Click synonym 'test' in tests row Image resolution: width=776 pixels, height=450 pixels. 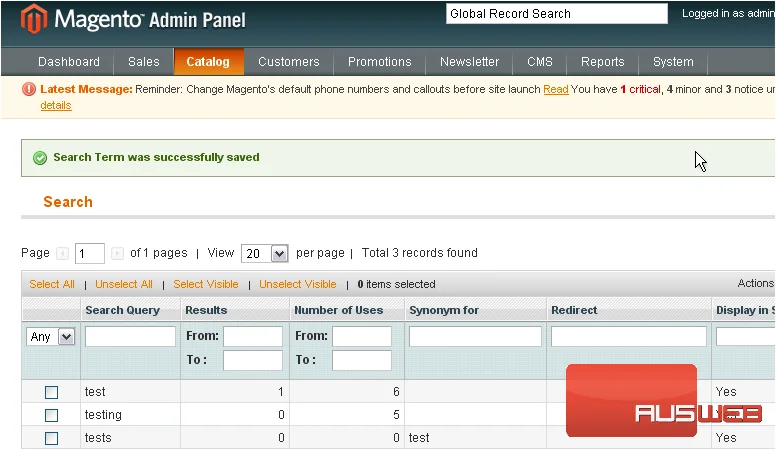click(x=419, y=438)
